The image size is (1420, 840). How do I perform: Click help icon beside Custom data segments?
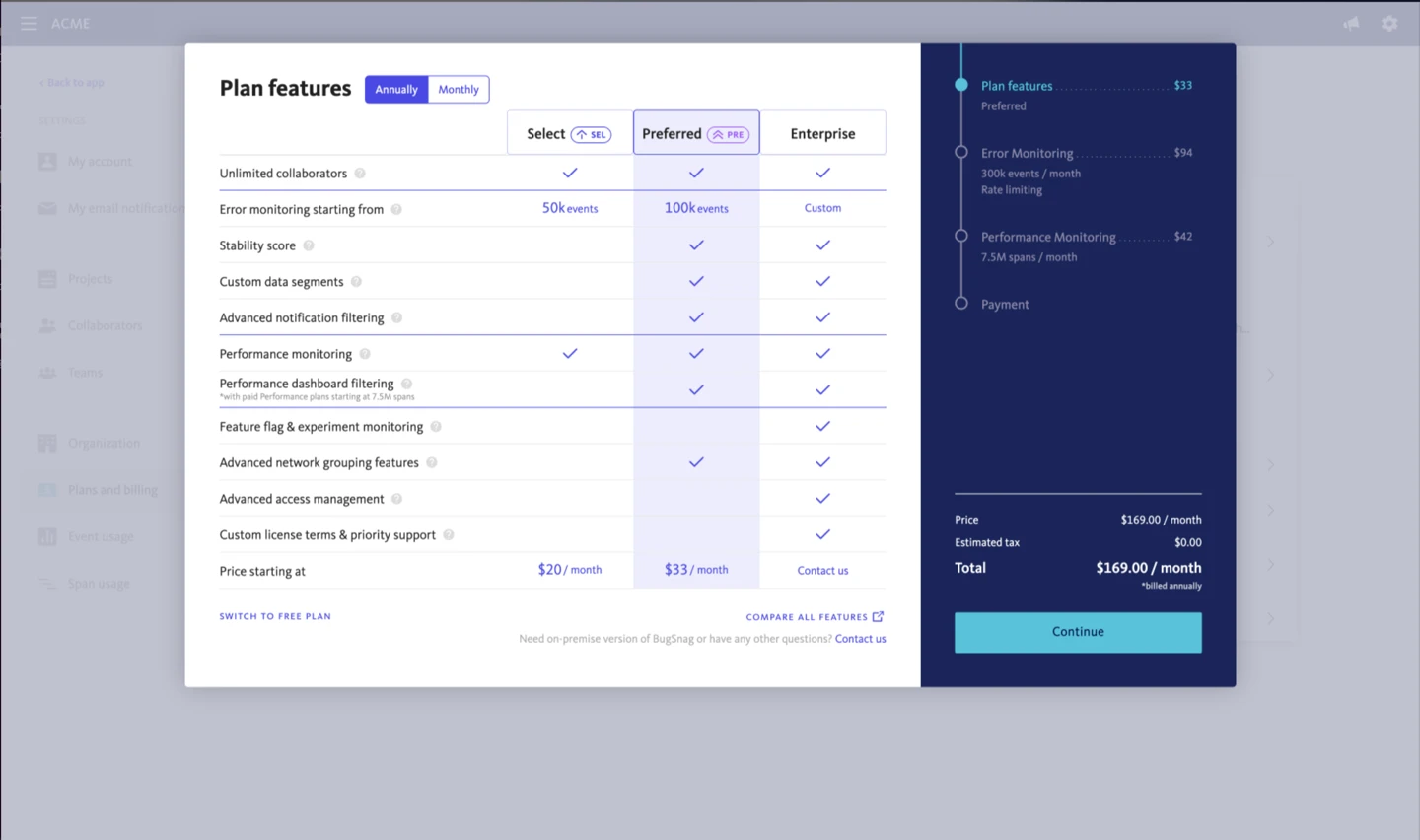pos(356,281)
